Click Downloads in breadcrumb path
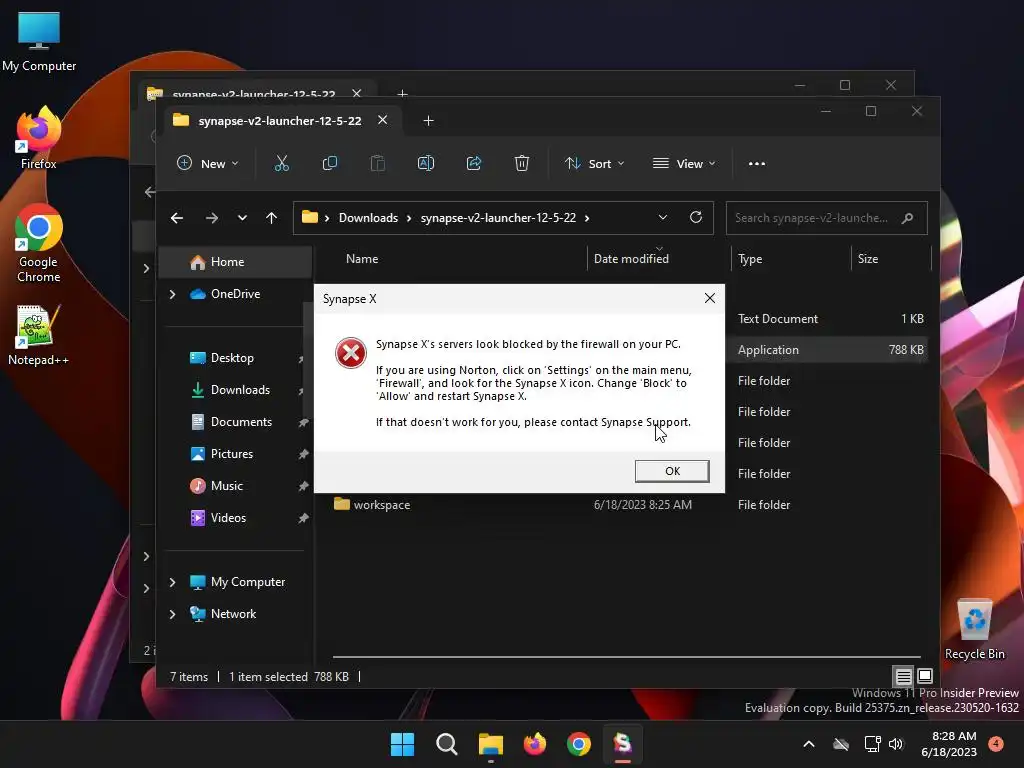The image size is (1024, 768). pyautogui.click(x=368, y=218)
